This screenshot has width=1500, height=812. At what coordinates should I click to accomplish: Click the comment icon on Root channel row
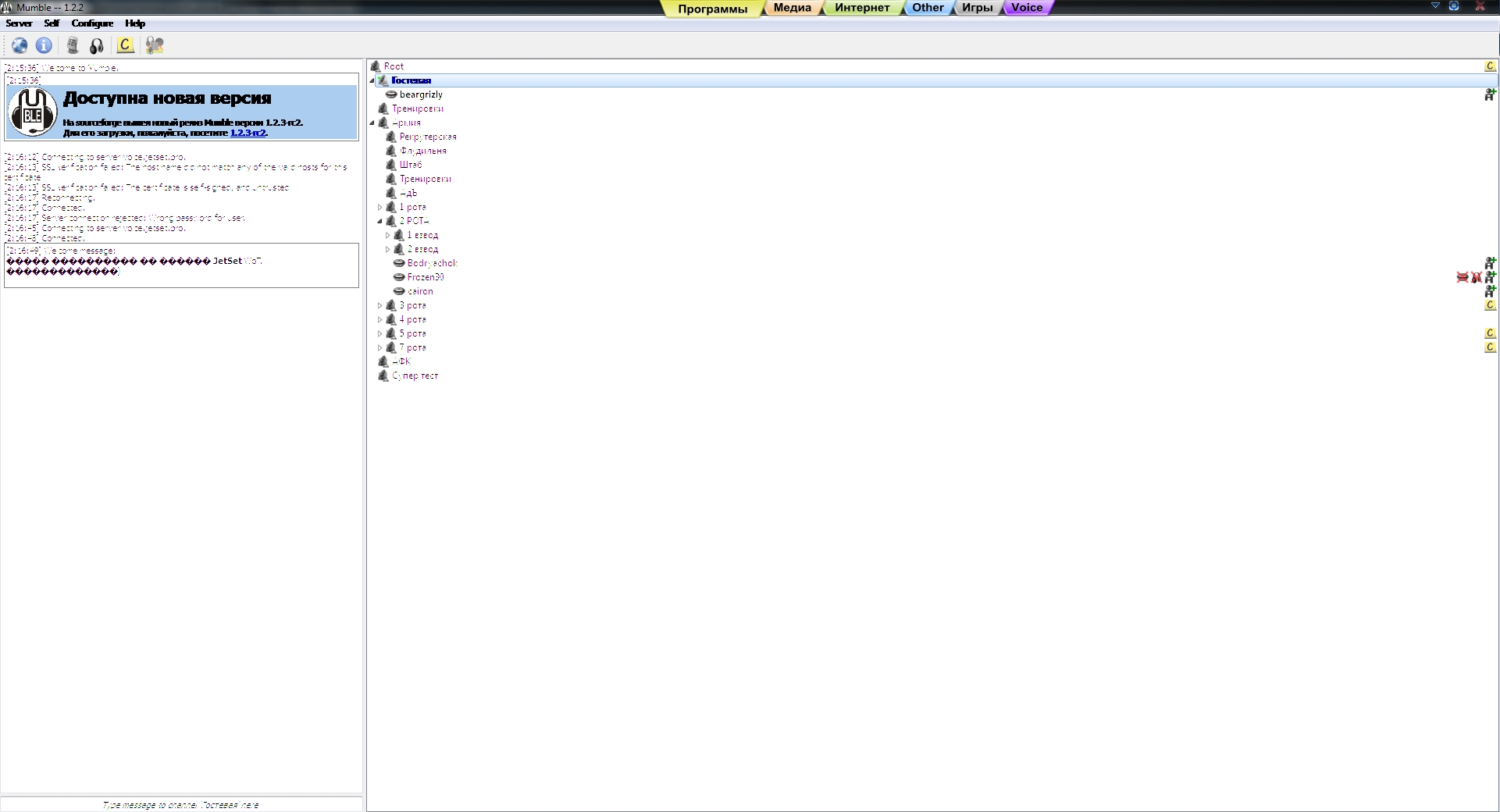click(x=1490, y=66)
